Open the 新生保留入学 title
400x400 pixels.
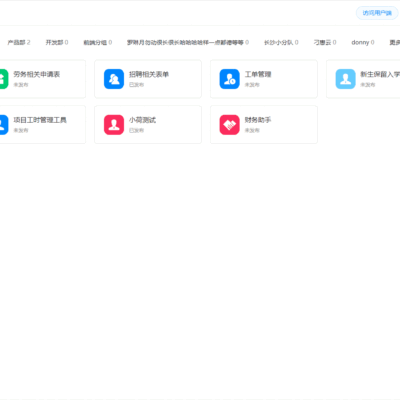[380, 74]
